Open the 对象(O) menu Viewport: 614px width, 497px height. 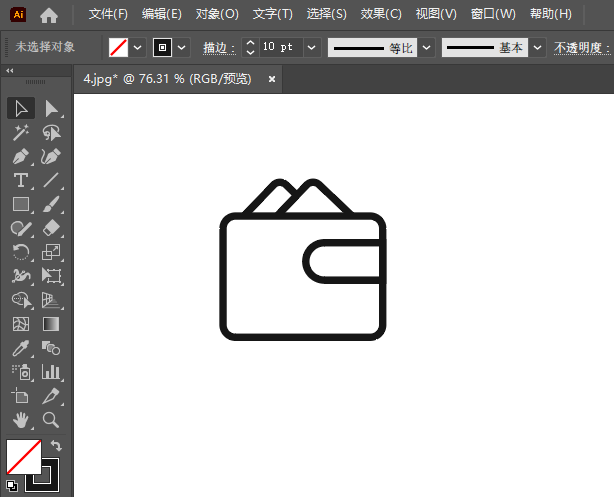pyautogui.click(x=217, y=14)
